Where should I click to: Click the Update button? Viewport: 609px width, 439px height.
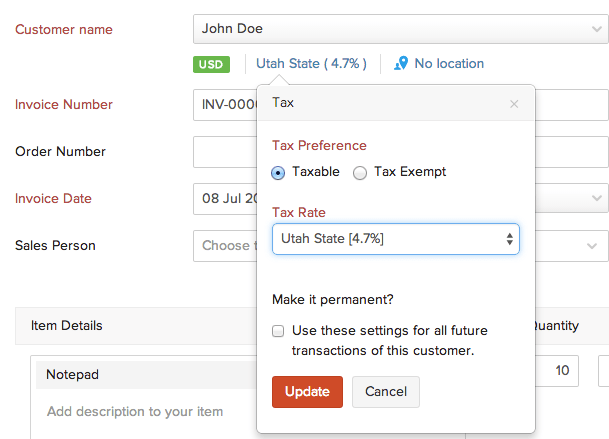click(307, 391)
